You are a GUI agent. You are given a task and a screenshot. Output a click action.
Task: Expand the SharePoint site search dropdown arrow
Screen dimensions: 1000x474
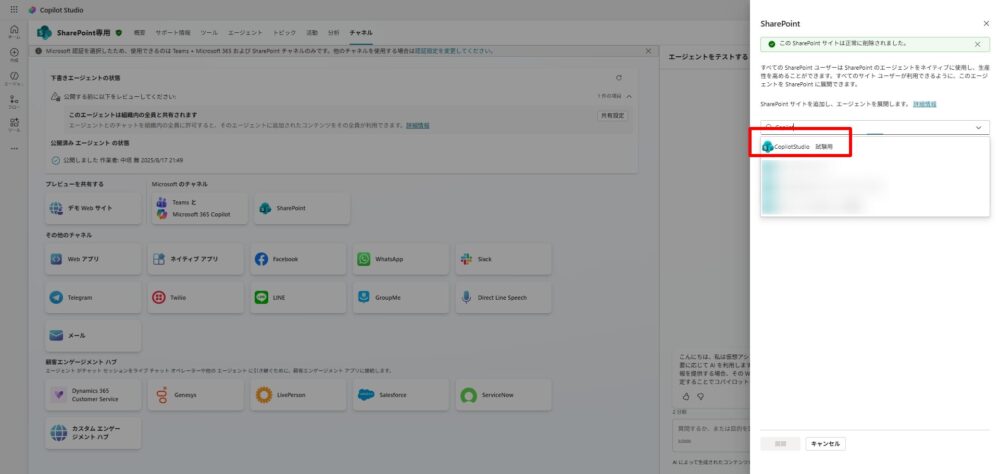click(x=977, y=127)
